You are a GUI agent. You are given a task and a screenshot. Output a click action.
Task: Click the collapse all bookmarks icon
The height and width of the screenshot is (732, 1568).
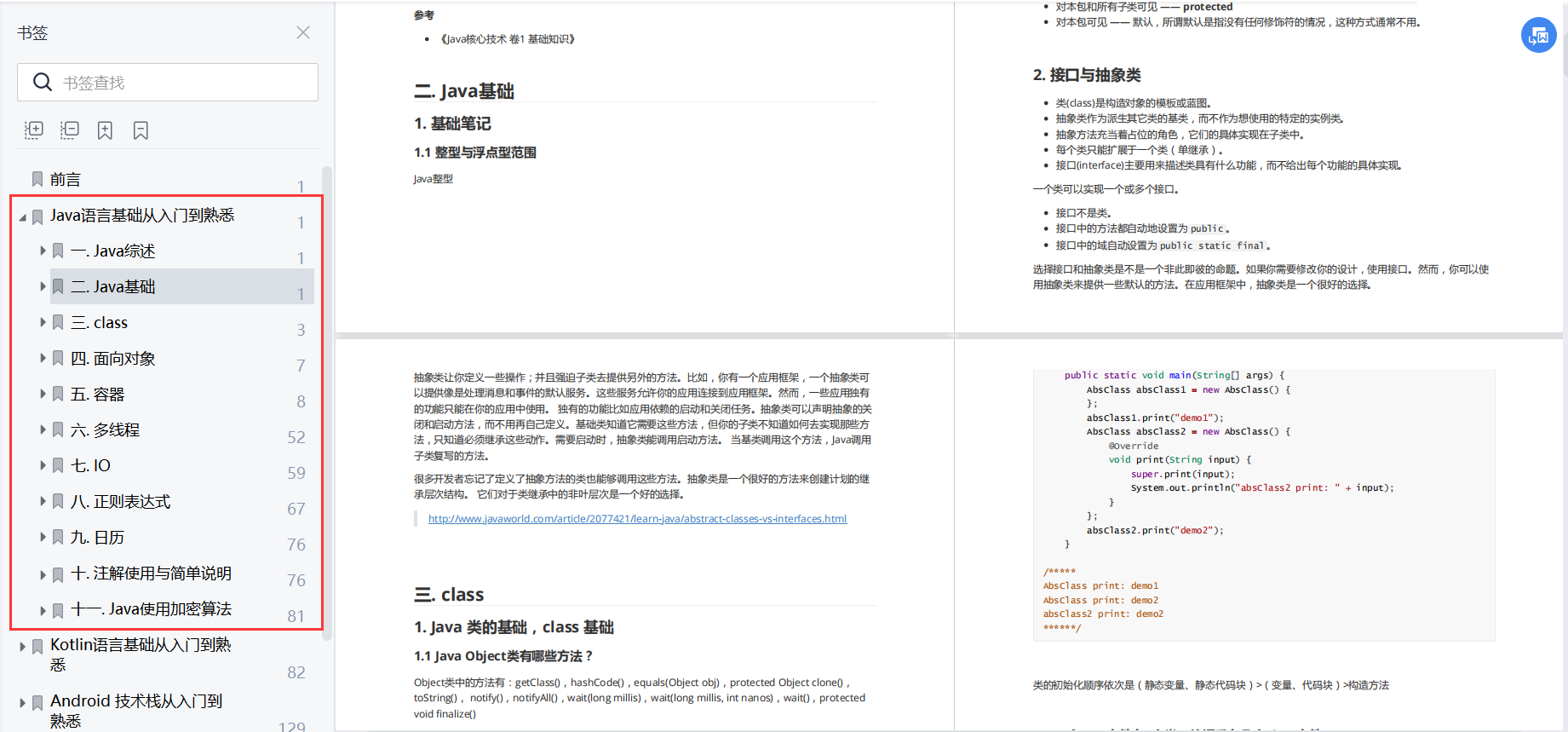70,130
